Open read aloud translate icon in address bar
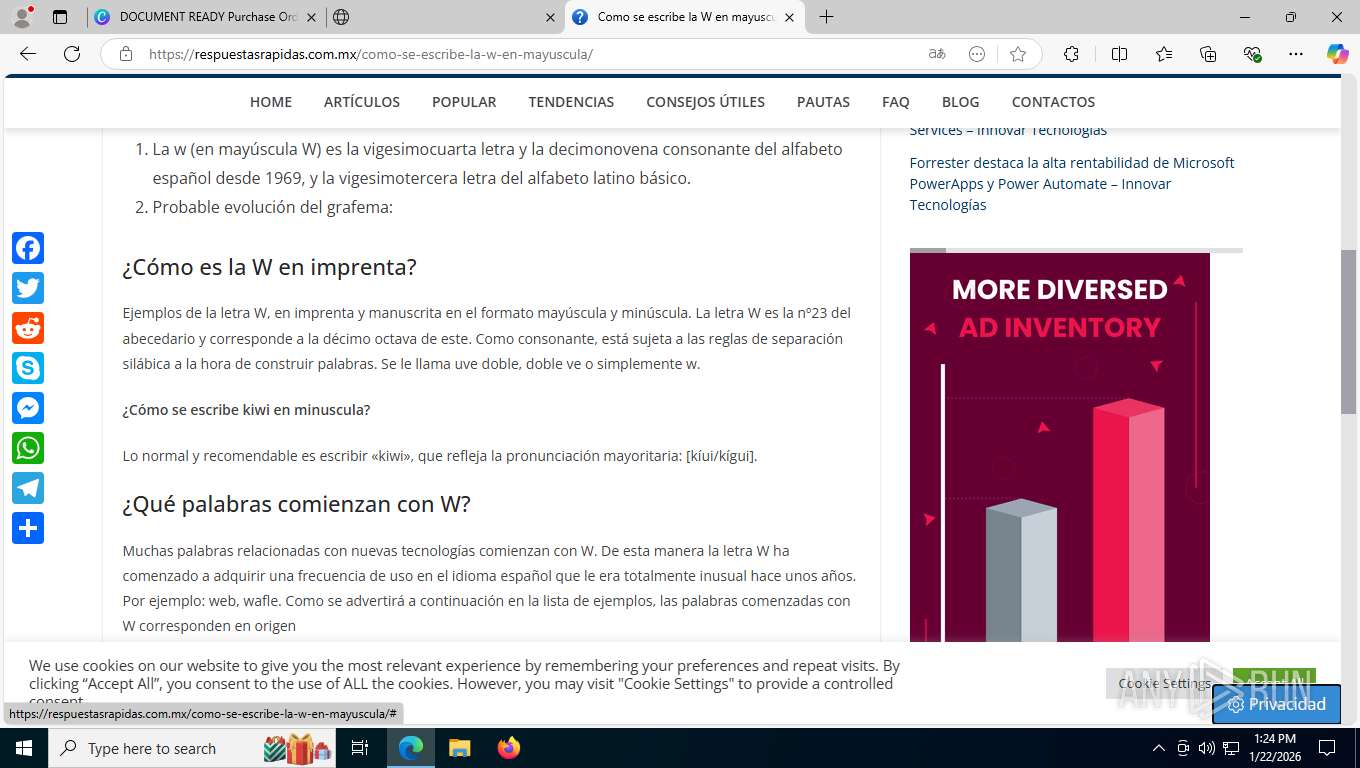Image resolution: width=1360 pixels, height=768 pixels. 937,54
